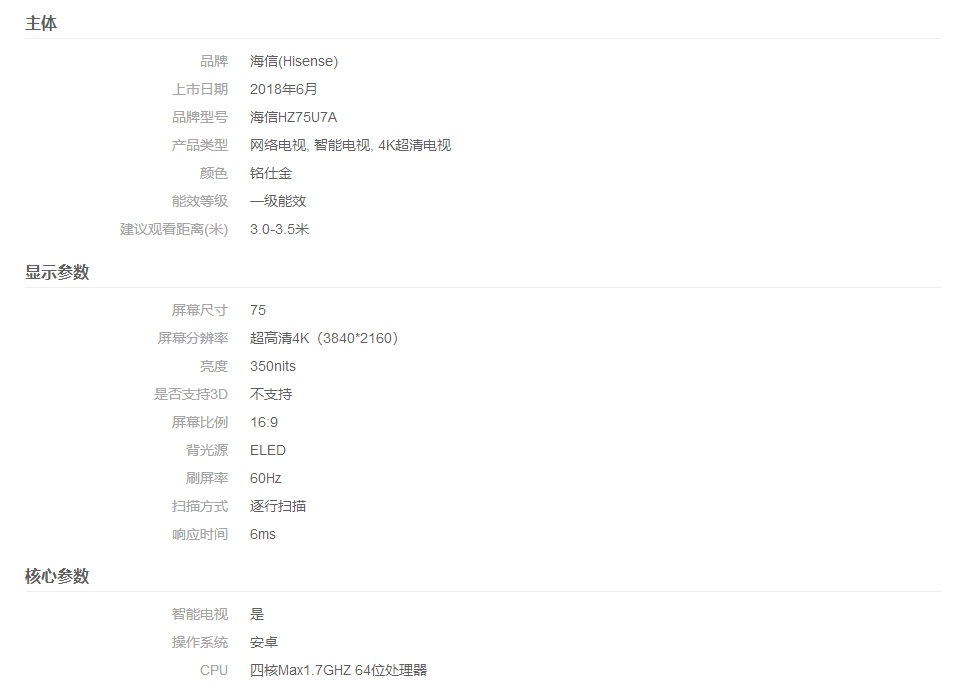The height and width of the screenshot is (688, 962).
Task: Click the '操作系统' label
Action: (200, 643)
